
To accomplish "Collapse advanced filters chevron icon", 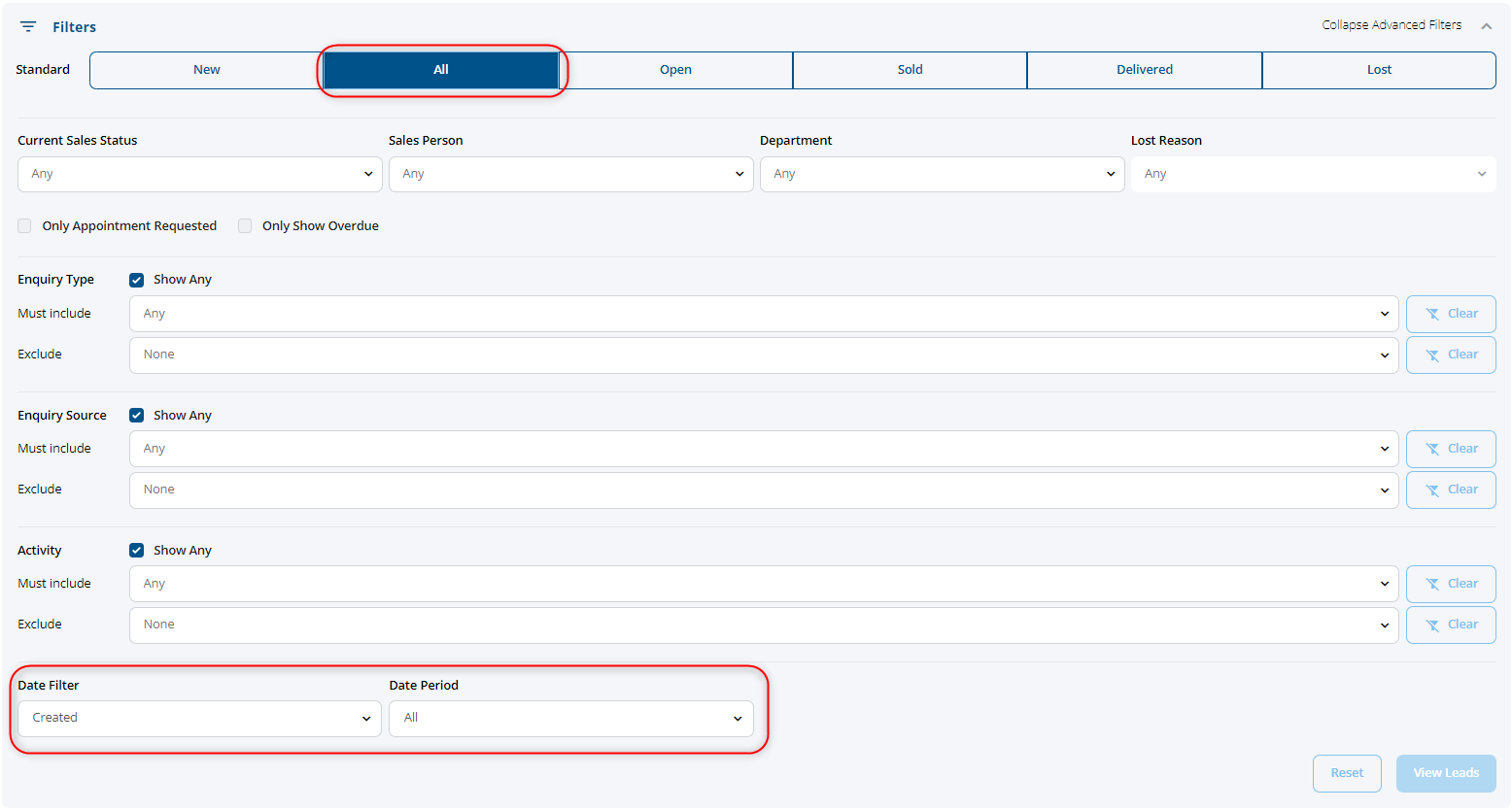I will [1487, 26].
